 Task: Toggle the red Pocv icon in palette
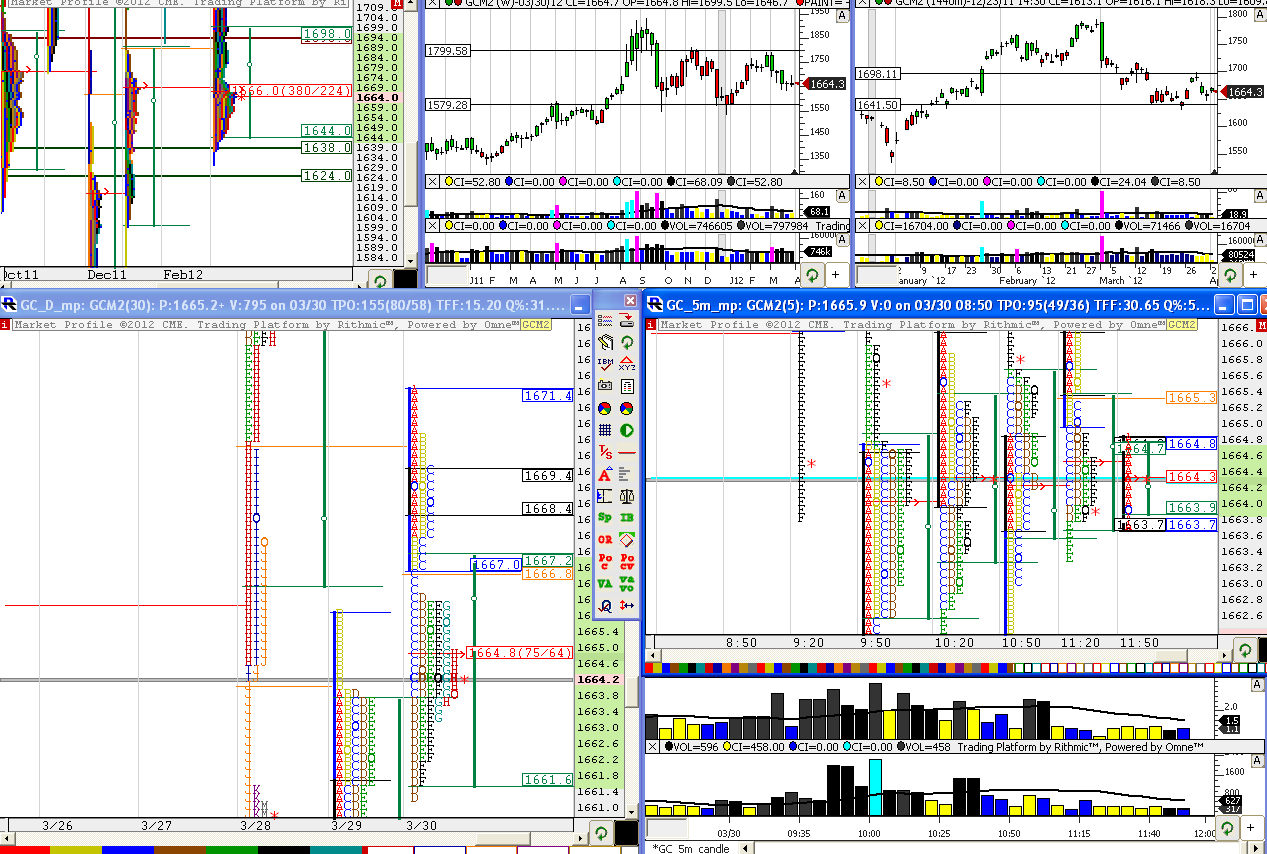tap(627, 561)
